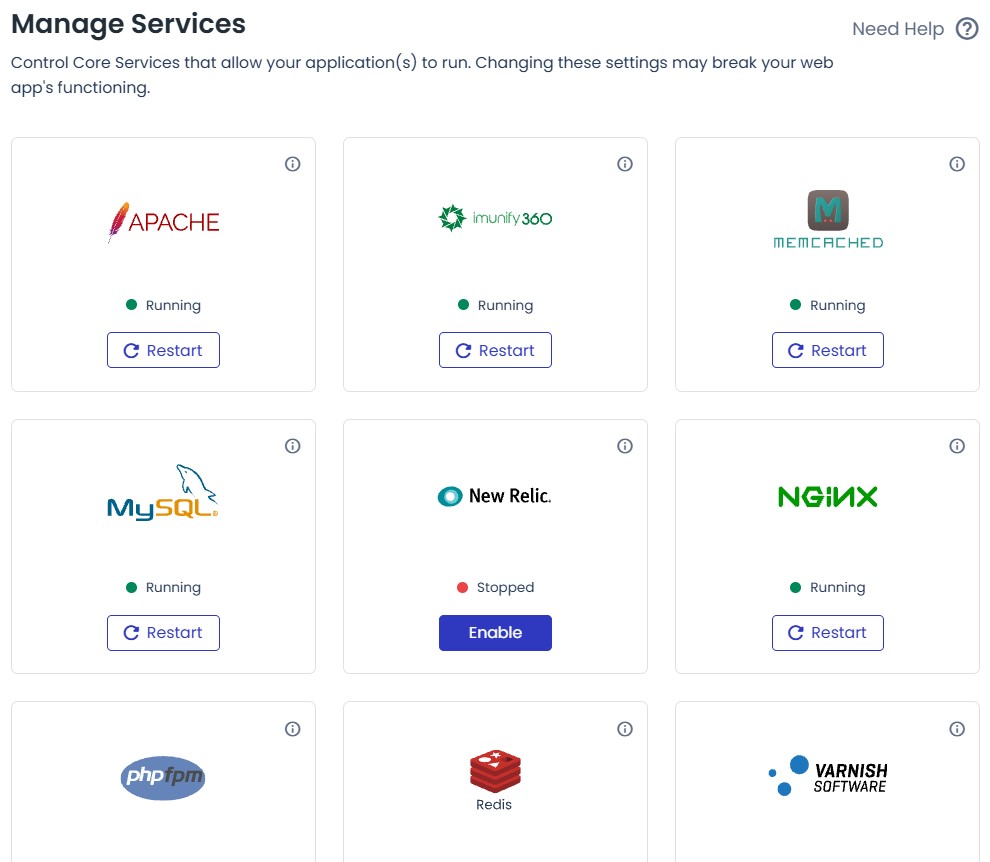This screenshot has height=862, width=990.
Task: Click the Redis logo
Action: point(494,778)
